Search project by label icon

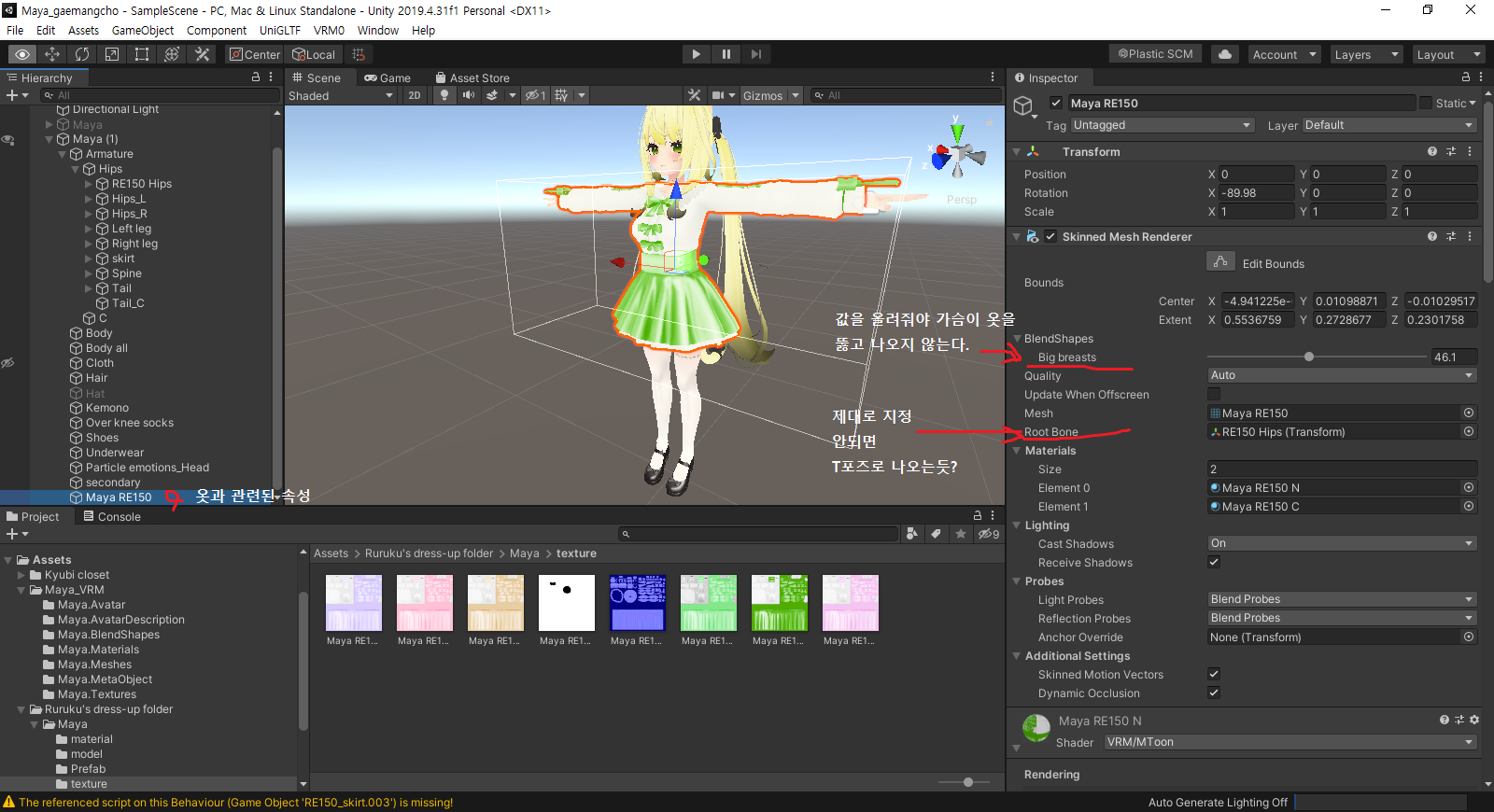pos(936,534)
